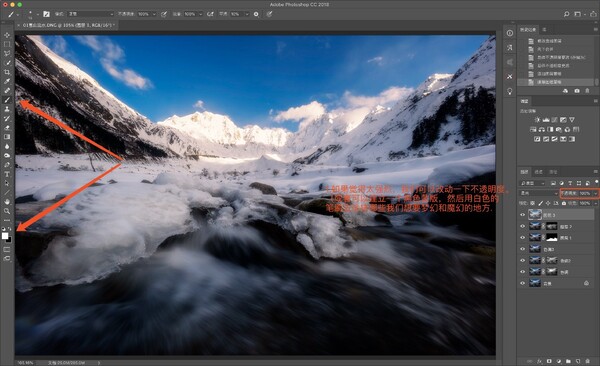Image resolution: width=600 pixels, height=366 pixels.
Task: Select the Horizontal Type tool
Action: 7,174
